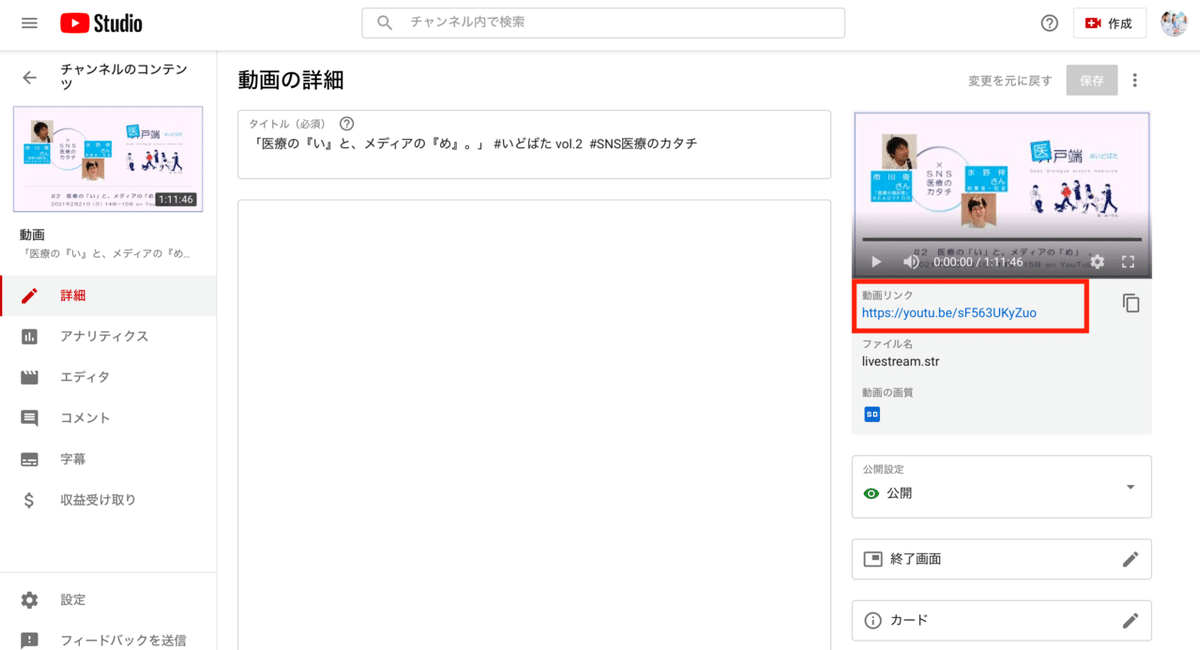Expand the 公開設定 visibility dropdown
The image size is (1200, 650).
[1002, 487]
